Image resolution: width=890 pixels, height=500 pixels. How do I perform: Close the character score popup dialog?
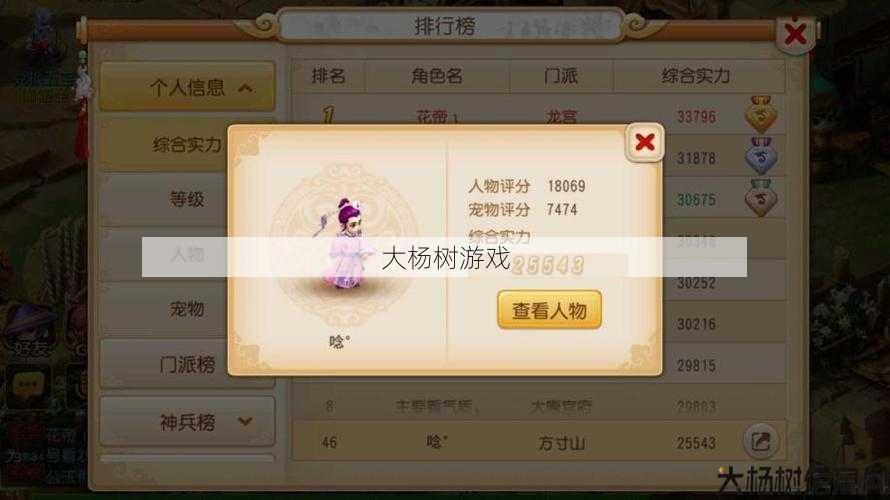click(x=645, y=142)
